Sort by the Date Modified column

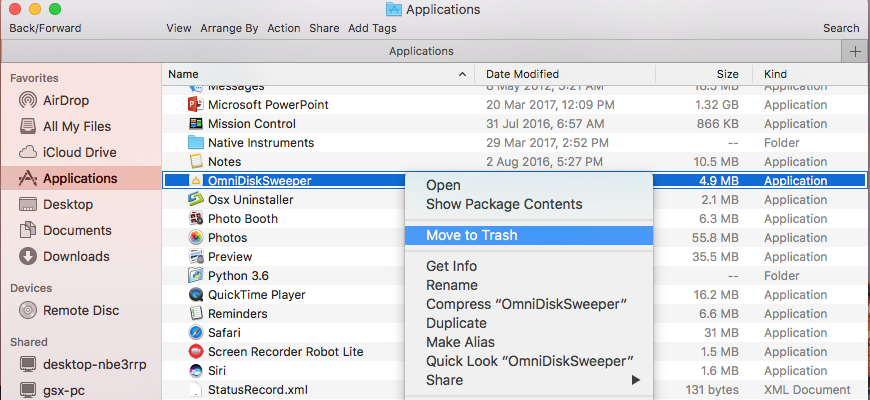(x=565, y=74)
